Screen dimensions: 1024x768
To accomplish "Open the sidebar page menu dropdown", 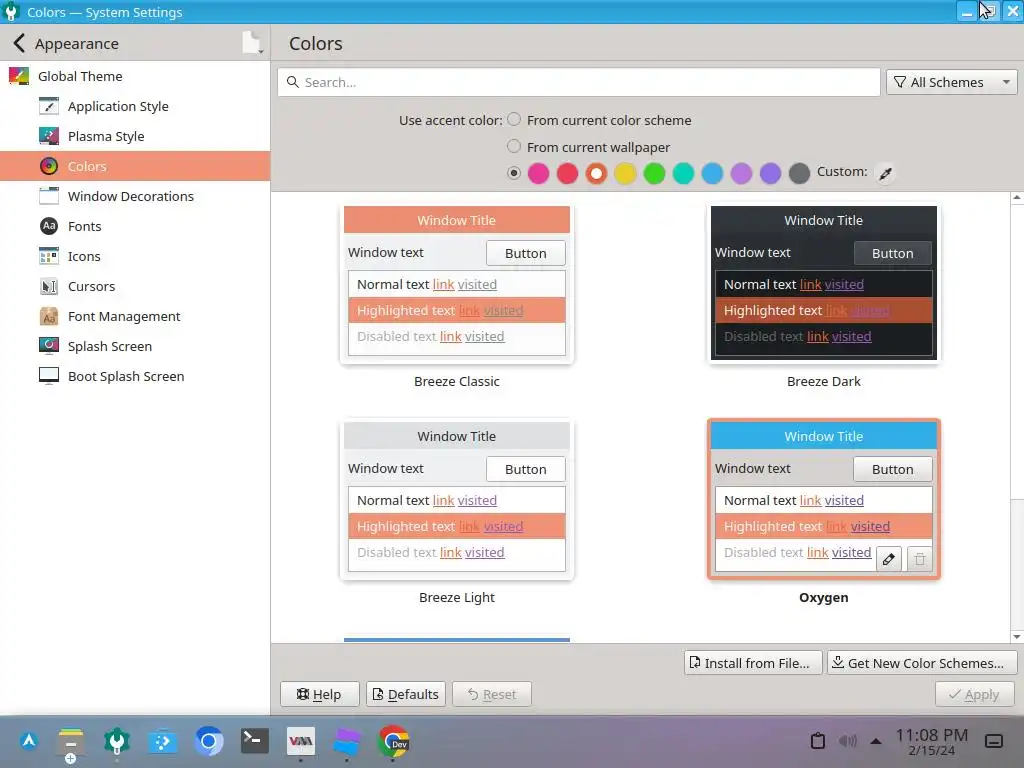I will coord(253,44).
